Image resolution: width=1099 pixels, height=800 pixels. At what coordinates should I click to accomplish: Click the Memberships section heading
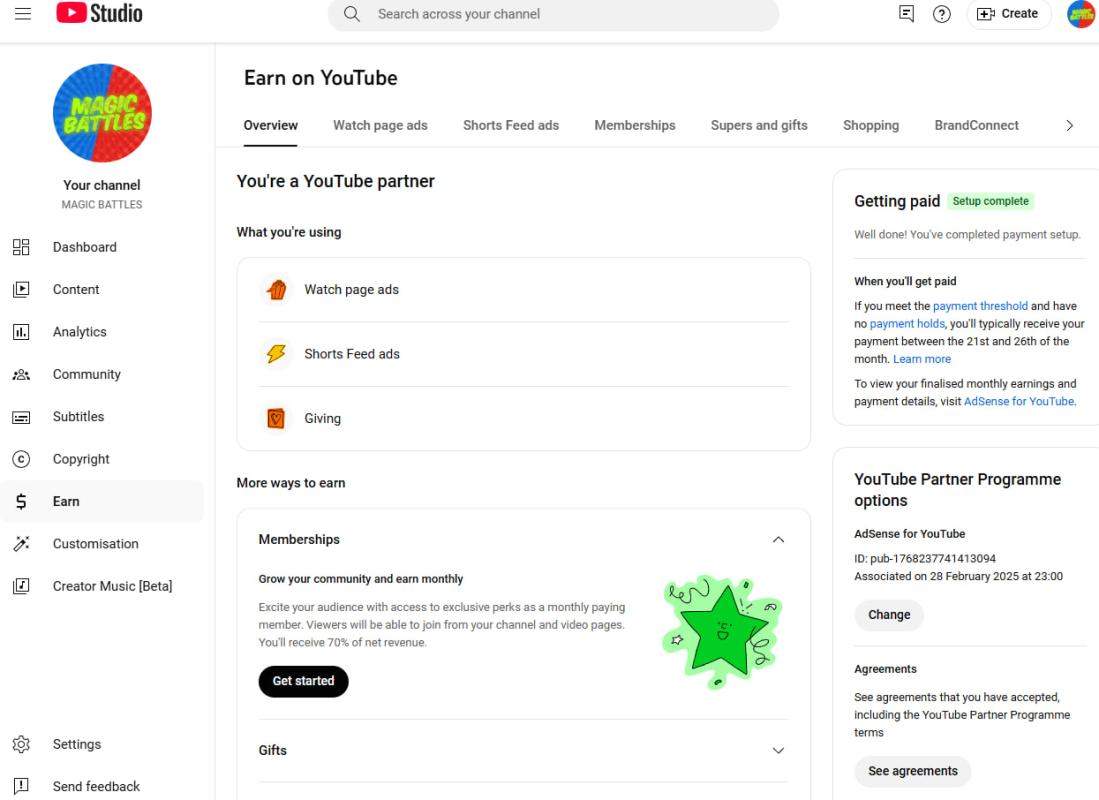[x=299, y=539]
